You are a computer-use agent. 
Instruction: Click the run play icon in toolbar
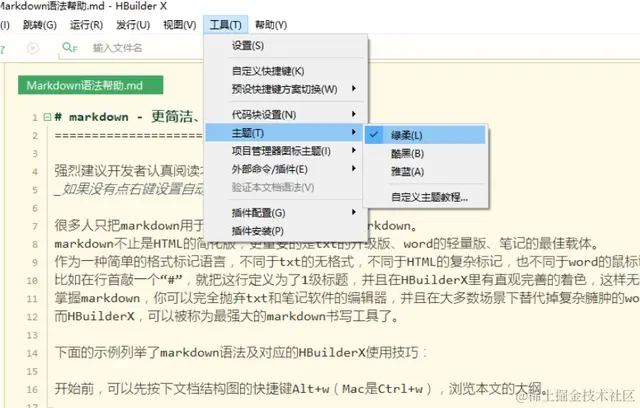[33, 48]
